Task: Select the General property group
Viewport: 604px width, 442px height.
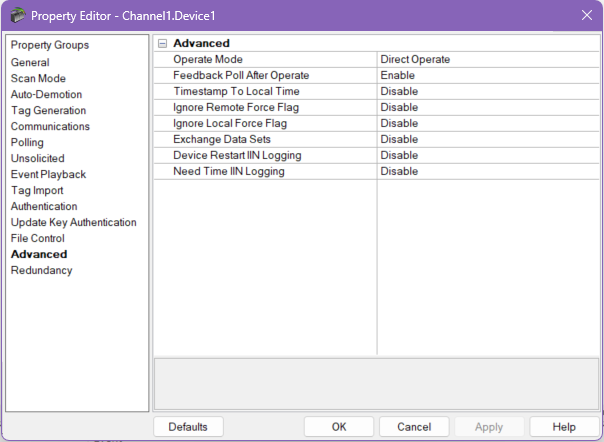Action: 30,62
